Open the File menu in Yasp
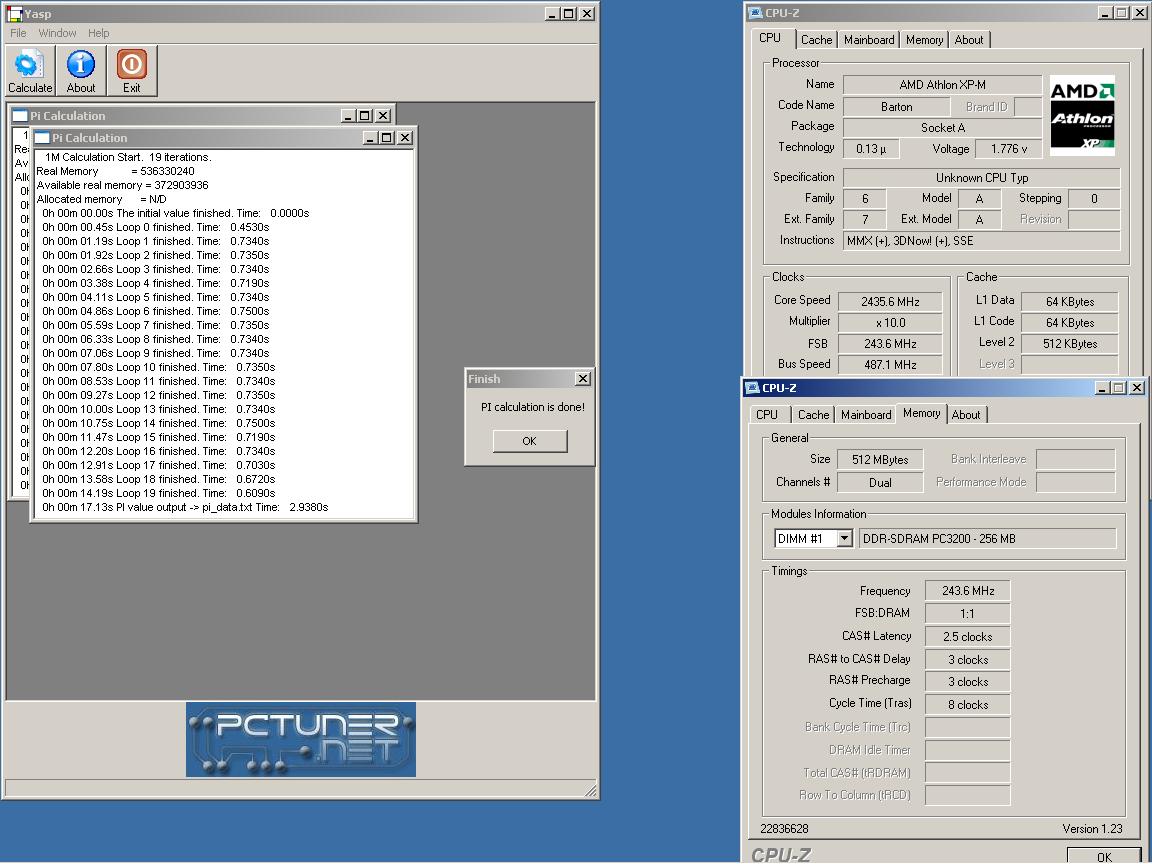This screenshot has height=864, width=1152. tap(18, 33)
